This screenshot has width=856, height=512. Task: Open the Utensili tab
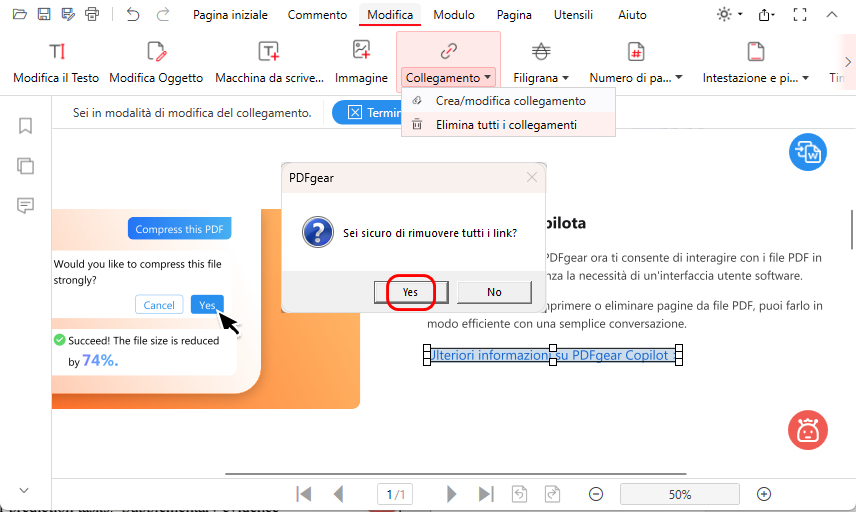(573, 15)
